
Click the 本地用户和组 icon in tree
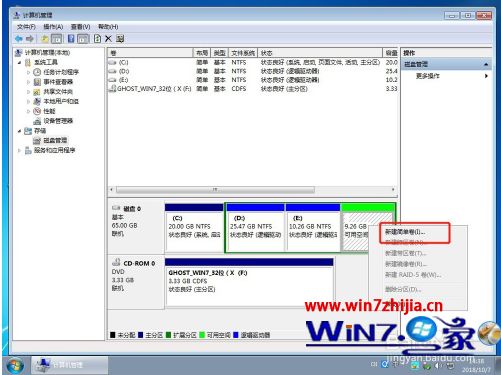click(x=37, y=101)
